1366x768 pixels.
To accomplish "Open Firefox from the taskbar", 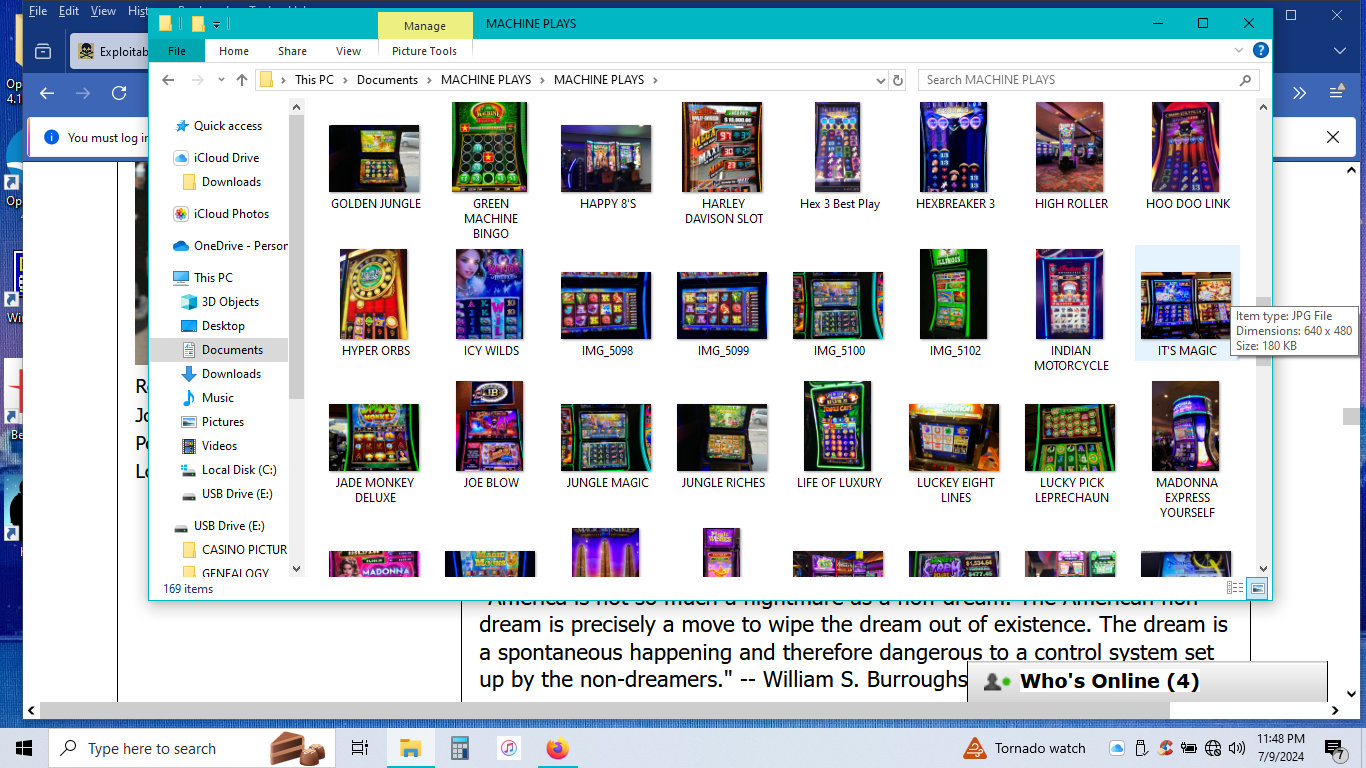I will tap(557, 748).
